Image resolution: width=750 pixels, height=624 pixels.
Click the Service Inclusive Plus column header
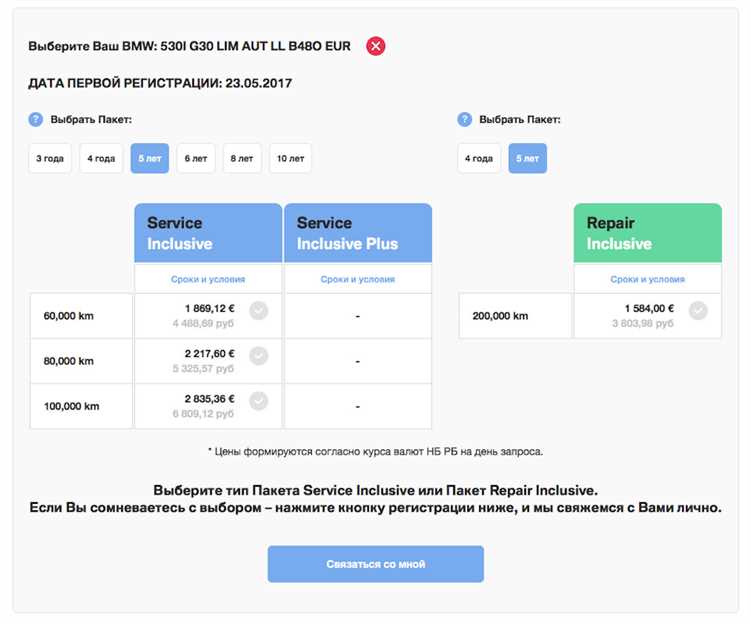tap(358, 233)
